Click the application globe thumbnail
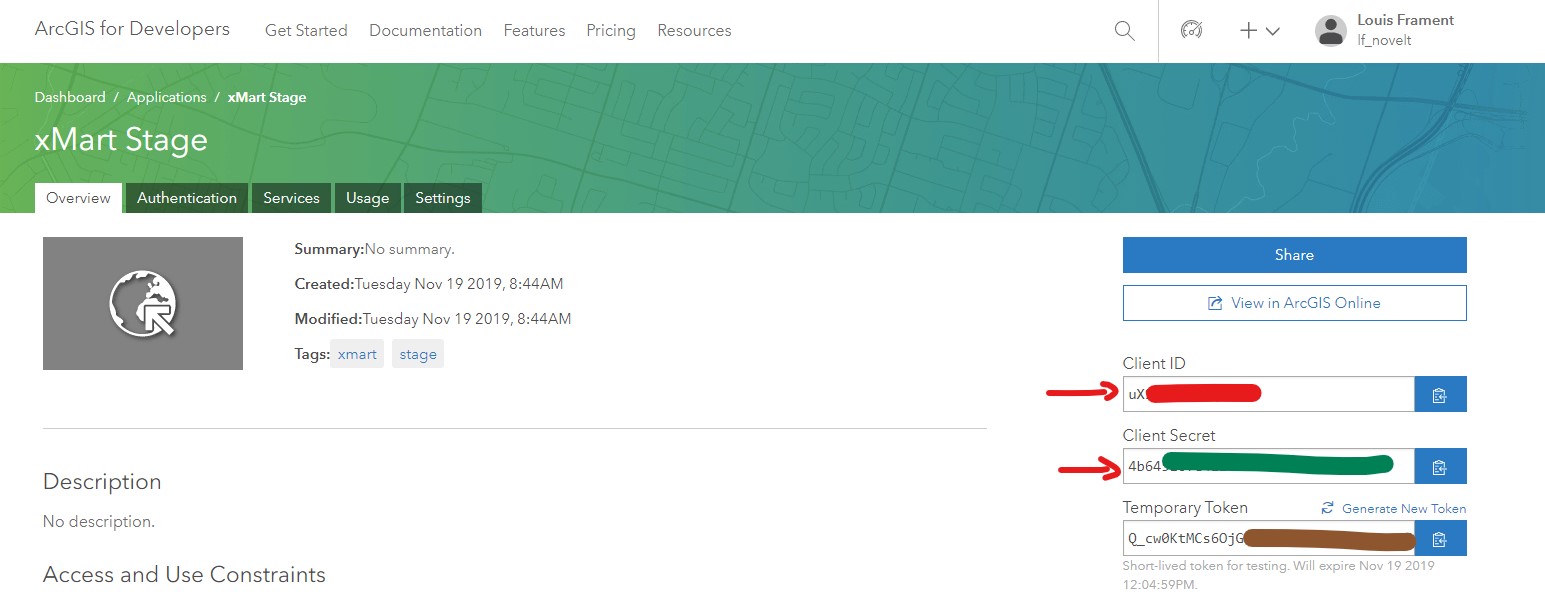The image size is (1545, 603). [143, 303]
